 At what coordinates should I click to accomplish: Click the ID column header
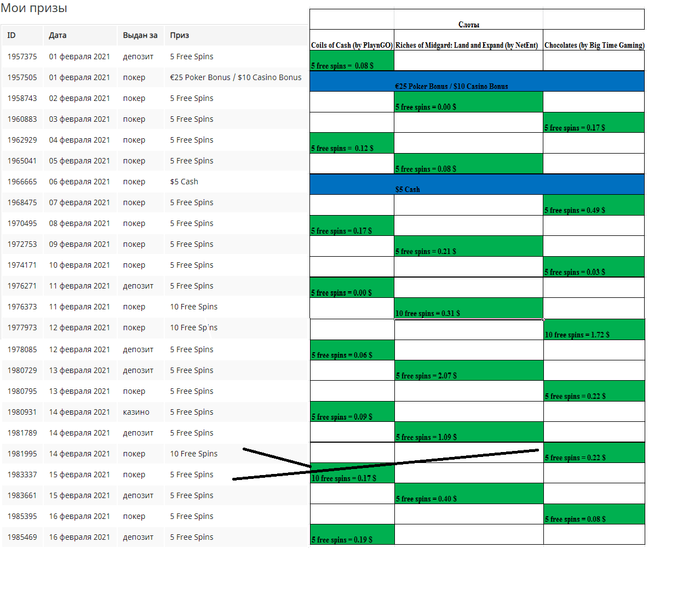pos(11,35)
